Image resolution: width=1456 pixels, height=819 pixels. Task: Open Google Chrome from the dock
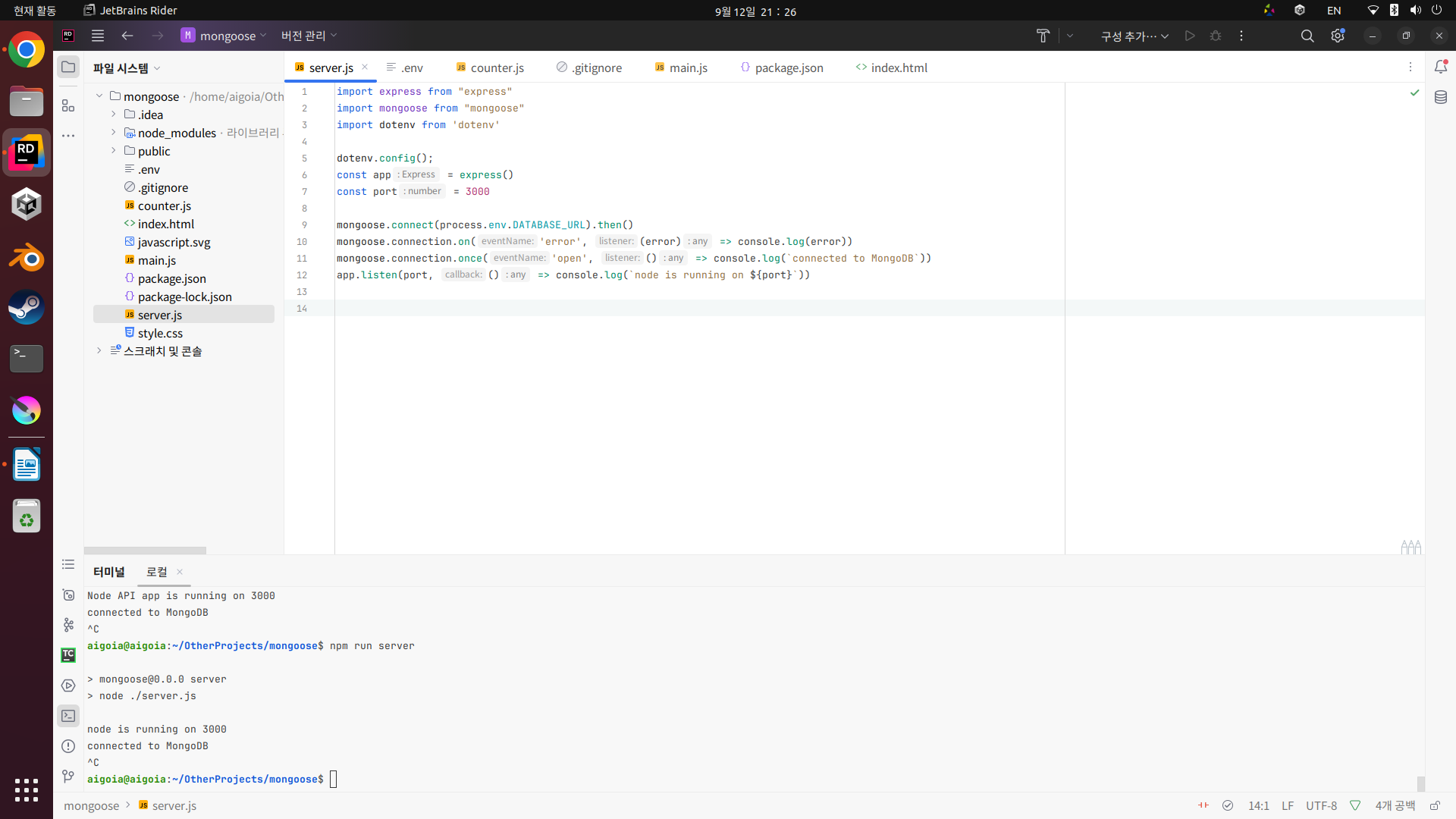[x=27, y=50]
